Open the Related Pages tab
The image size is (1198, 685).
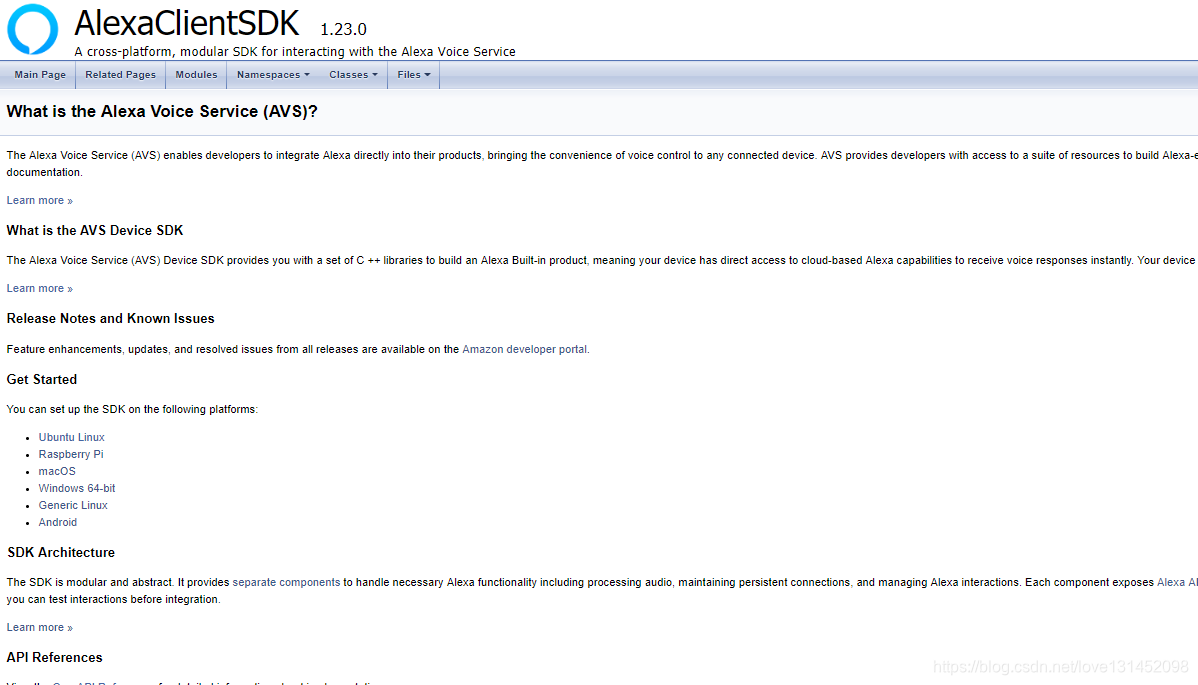tap(120, 75)
